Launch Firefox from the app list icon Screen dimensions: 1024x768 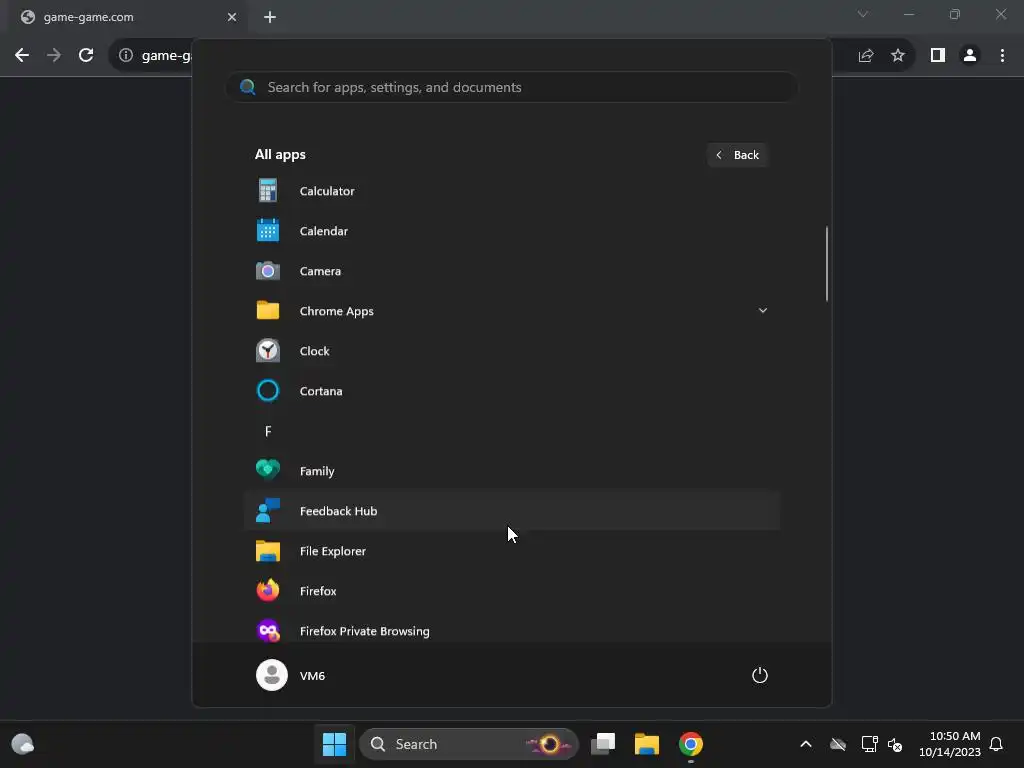click(268, 590)
